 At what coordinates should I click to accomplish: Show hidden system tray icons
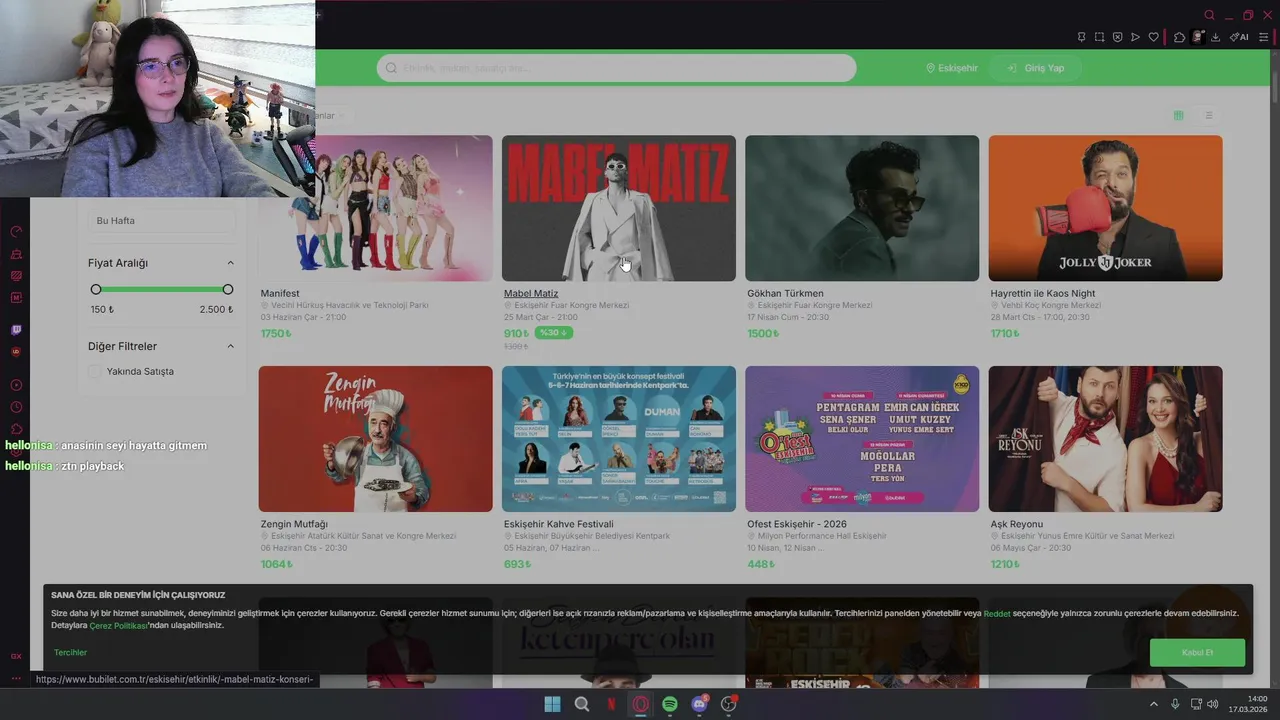[x=1153, y=704]
